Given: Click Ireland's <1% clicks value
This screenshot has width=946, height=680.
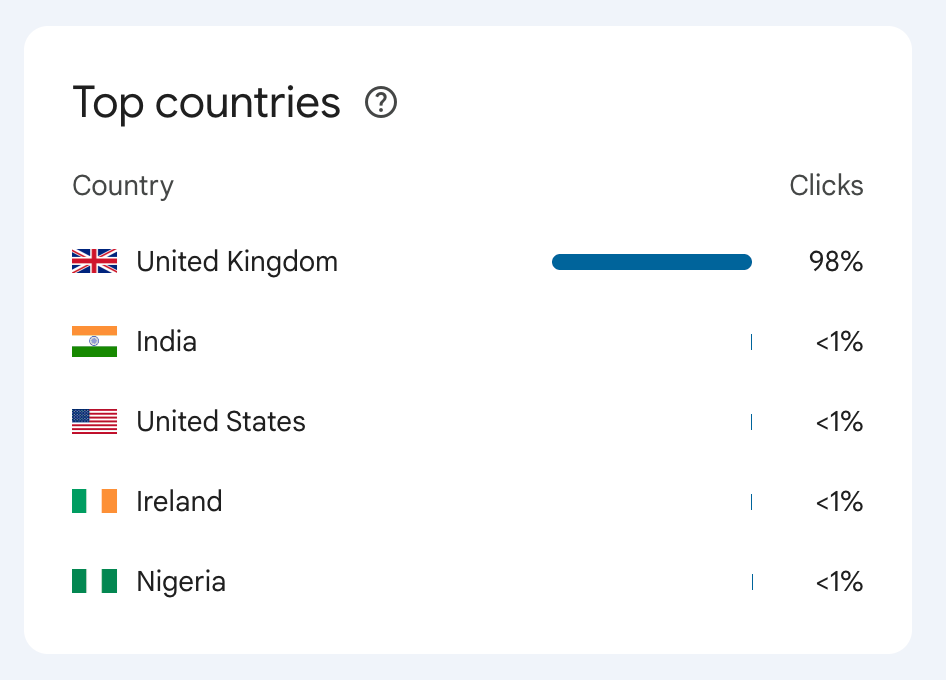Looking at the screenshot, I should point(839,501).
